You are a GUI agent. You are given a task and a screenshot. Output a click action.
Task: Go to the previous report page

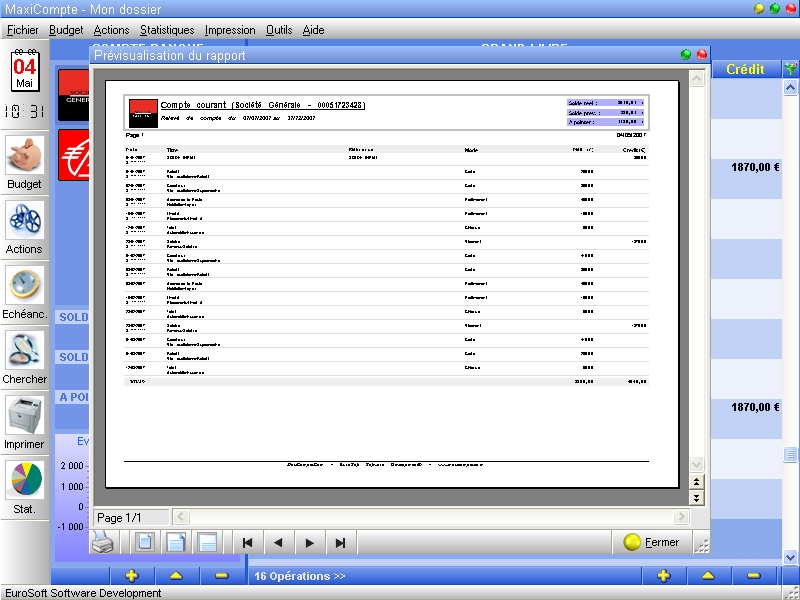(278, 542)
